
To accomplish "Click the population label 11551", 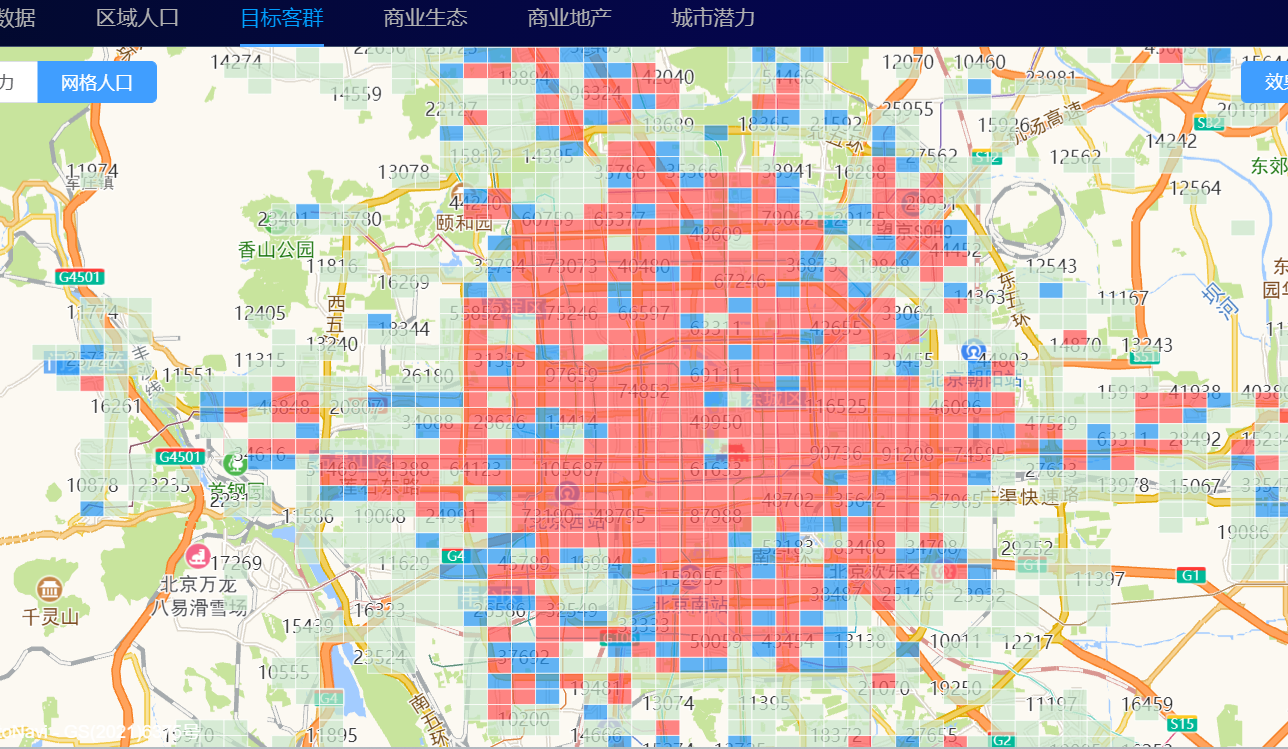I will click(x=188, y=375).
